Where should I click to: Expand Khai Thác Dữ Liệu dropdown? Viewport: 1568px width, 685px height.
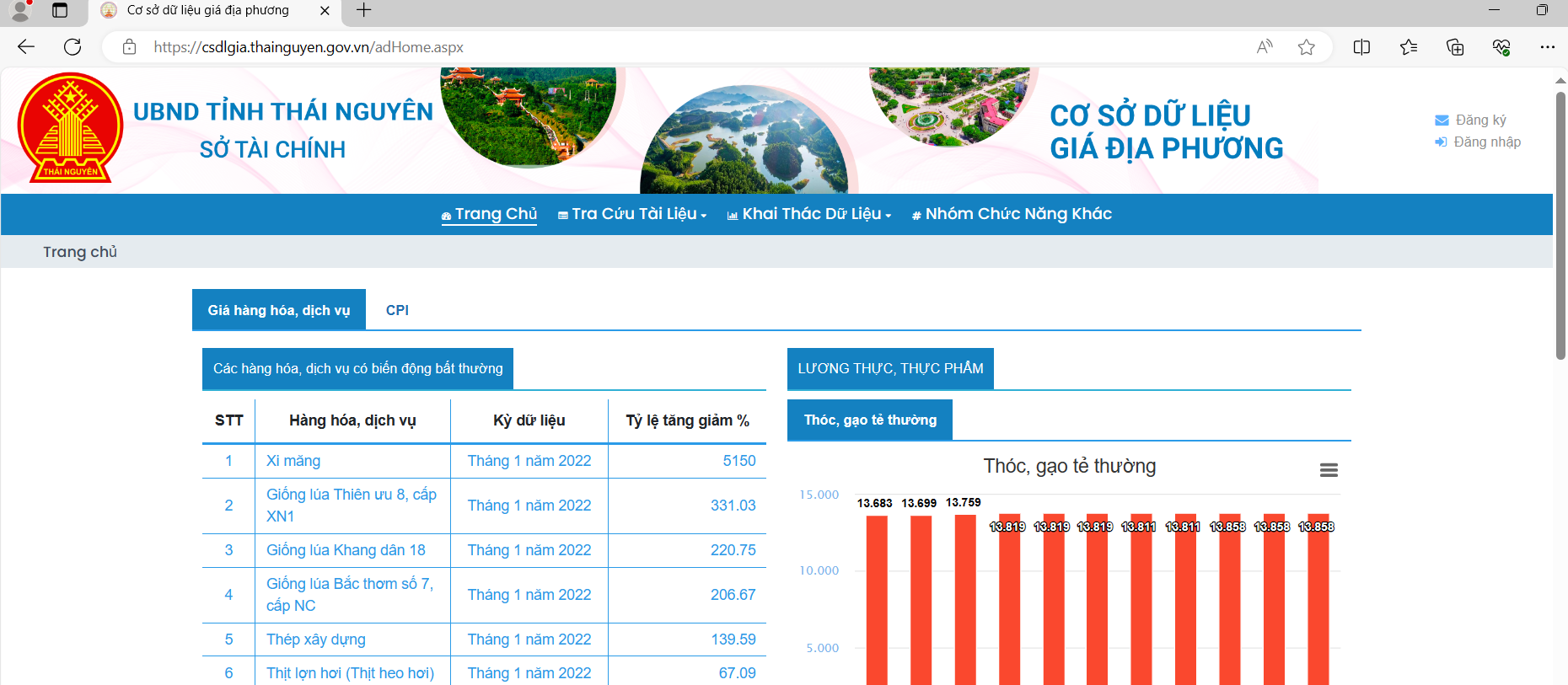point(809,214)
